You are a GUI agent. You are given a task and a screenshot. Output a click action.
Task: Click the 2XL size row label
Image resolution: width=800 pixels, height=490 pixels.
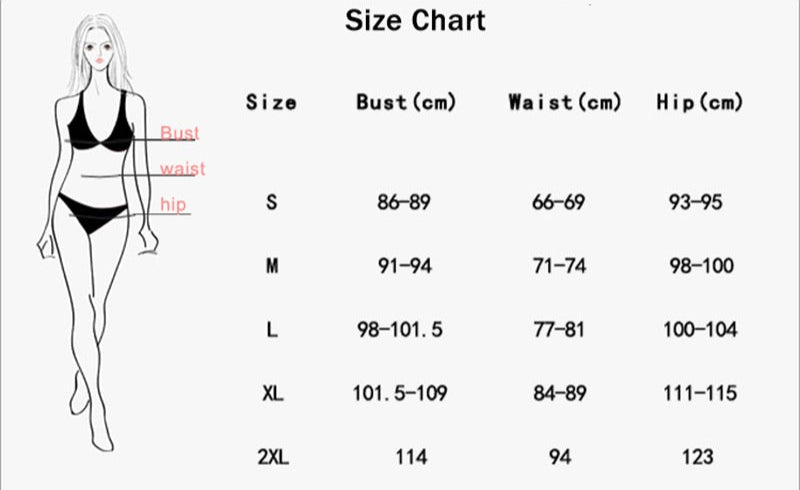[x=271, y=457]
